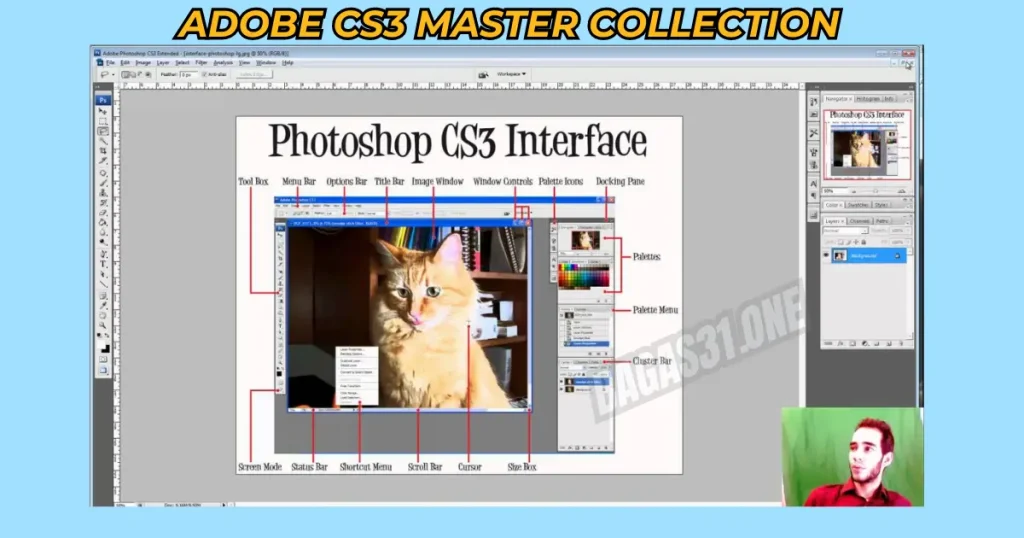Switch to the Channels tab
The width and height of the screenshot is (1024, 538).
pyautogui.click(x=860, y=221)
